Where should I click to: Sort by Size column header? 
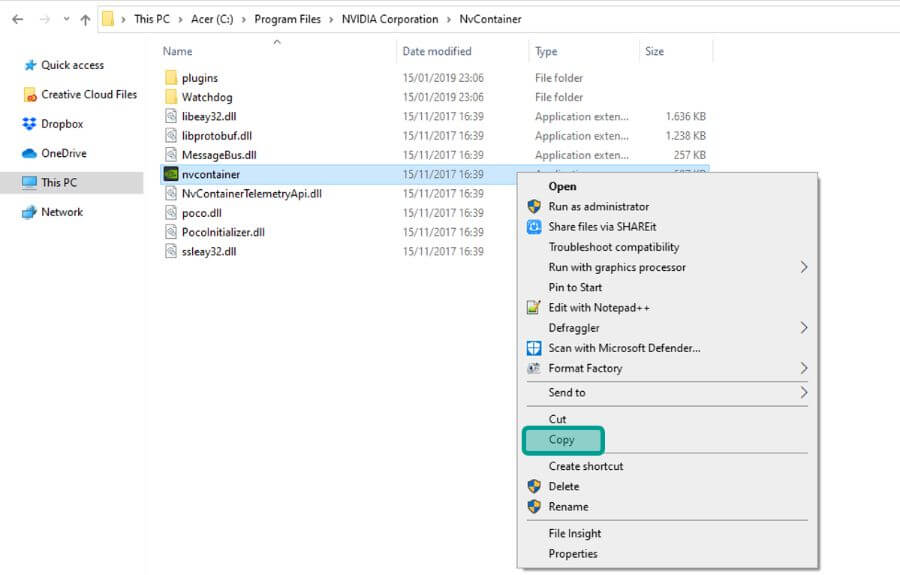click(x=654, y=51)
